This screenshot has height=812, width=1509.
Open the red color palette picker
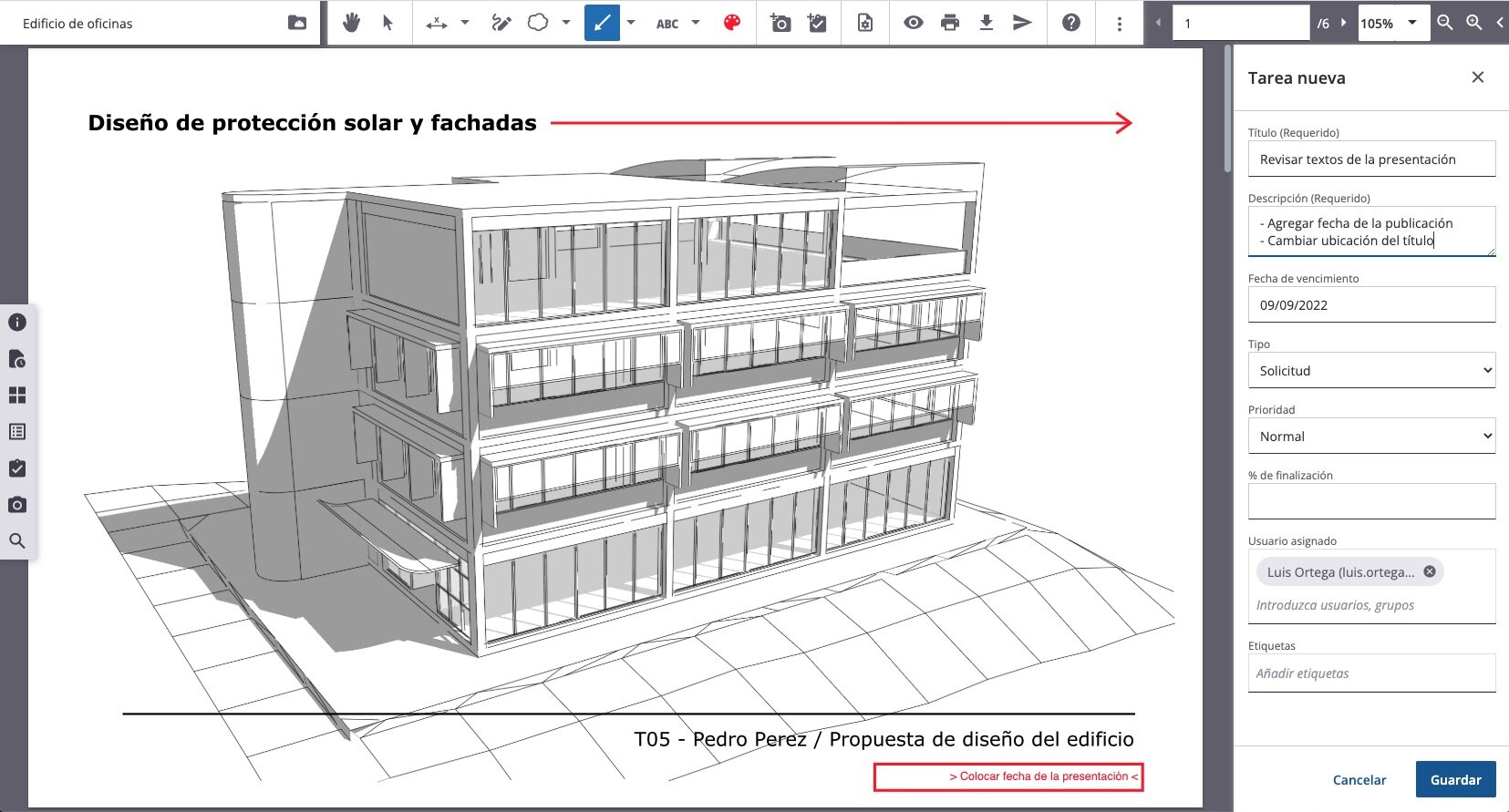pos(732,23)
